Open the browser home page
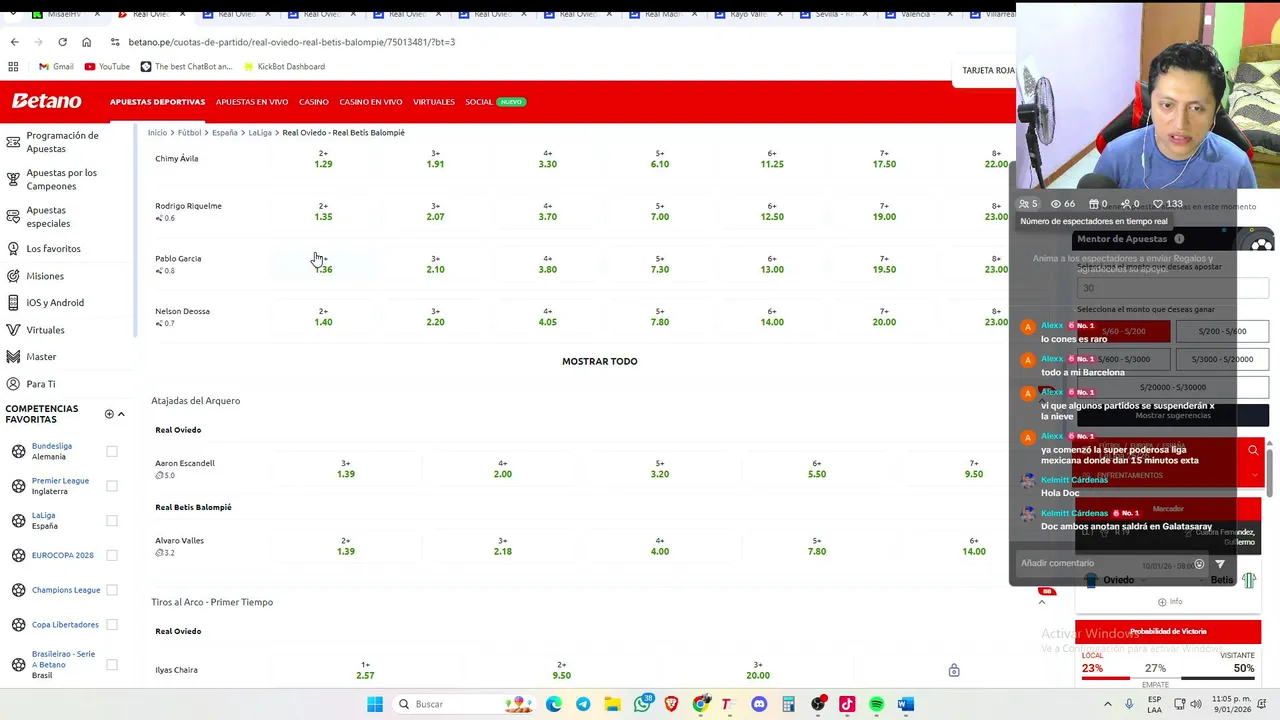1280x720 pixels. [x=86, y=42]
